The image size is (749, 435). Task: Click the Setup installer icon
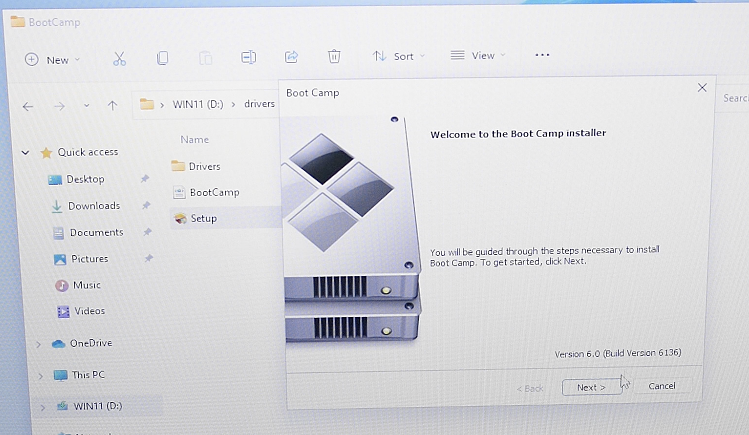coord(180,219)
